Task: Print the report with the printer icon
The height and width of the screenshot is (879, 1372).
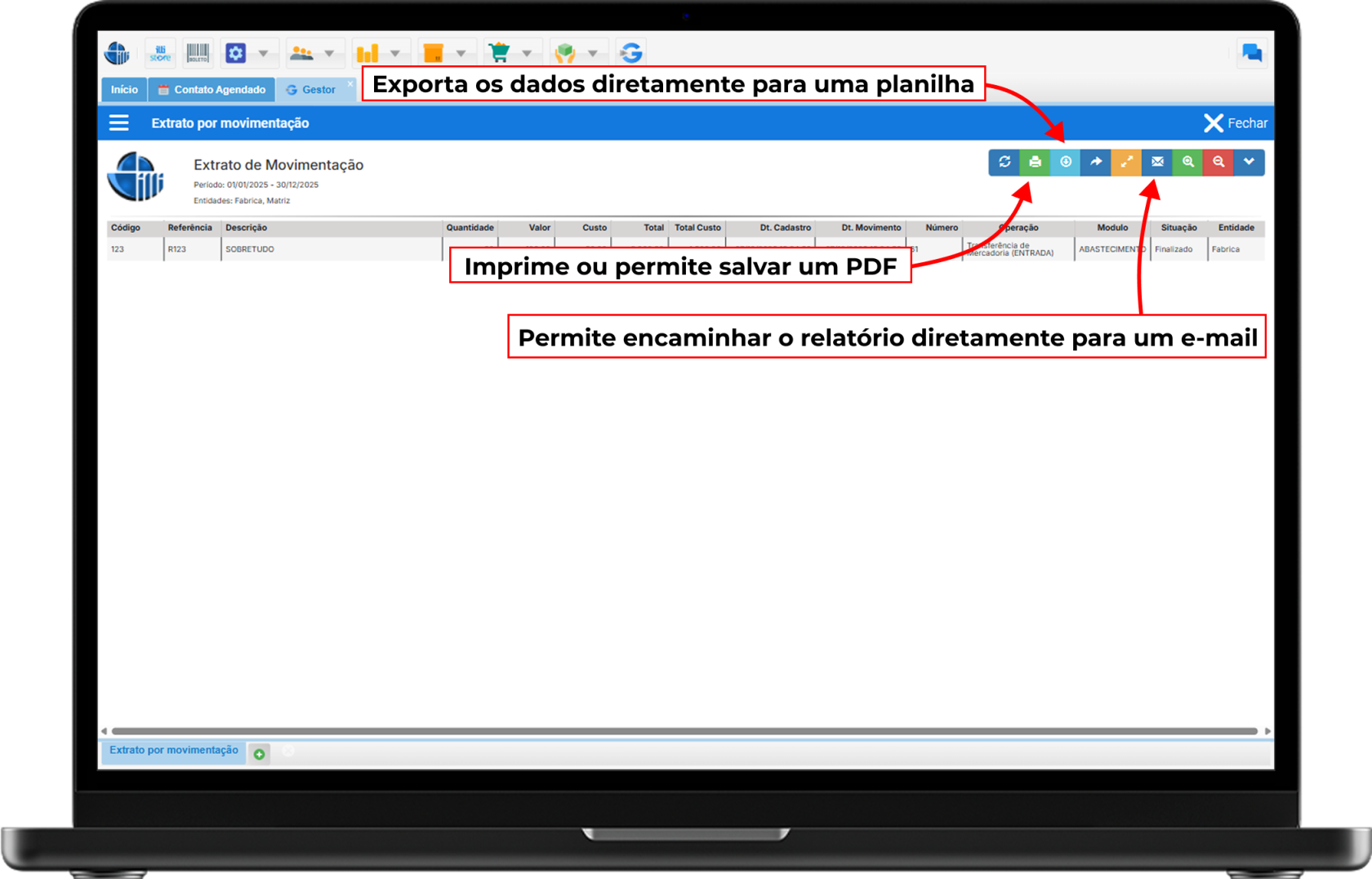Action: point(1035,162)
